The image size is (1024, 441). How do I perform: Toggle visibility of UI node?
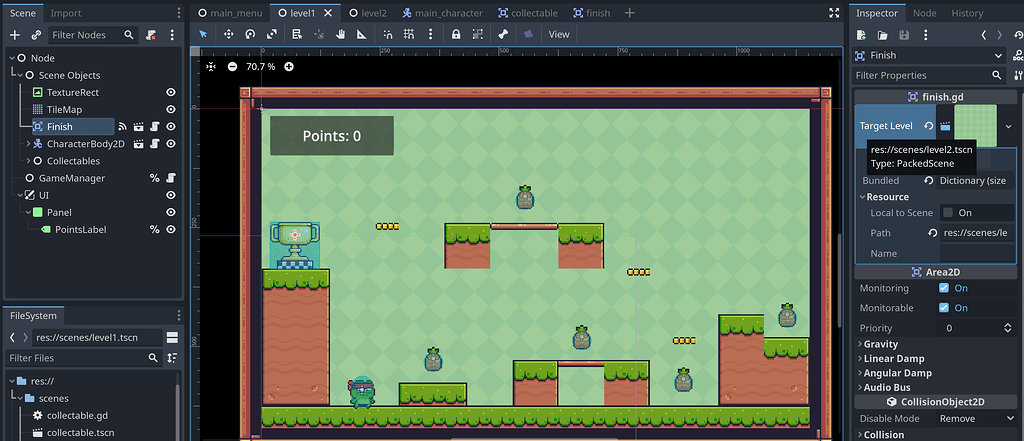pyautogui.click(x=170, y=195)
